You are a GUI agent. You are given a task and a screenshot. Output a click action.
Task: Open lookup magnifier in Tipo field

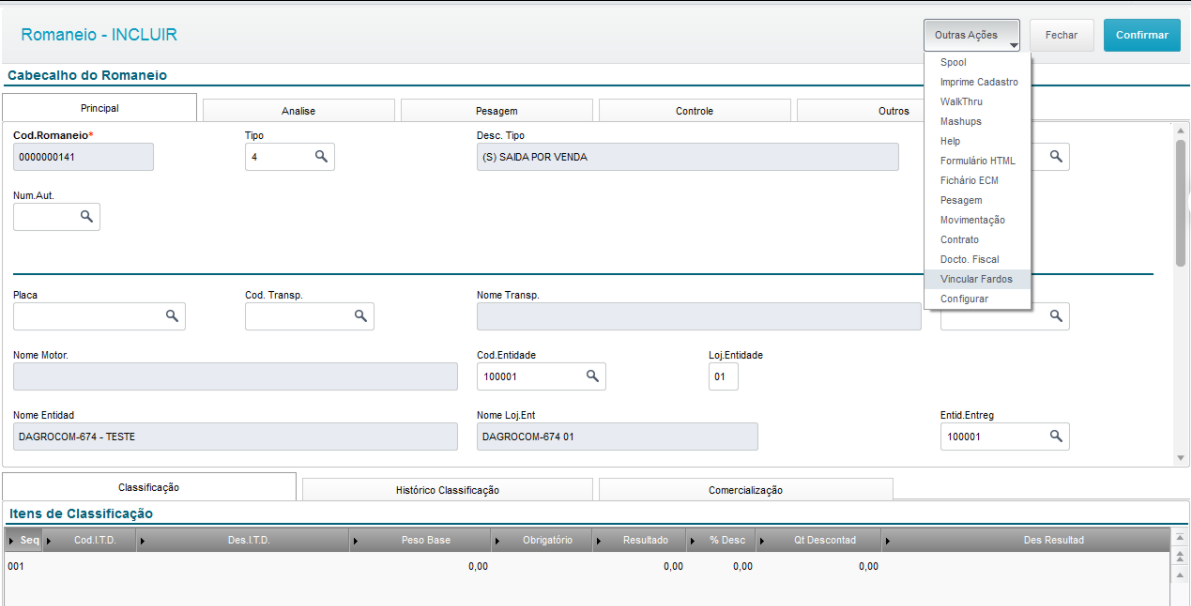point(321,156)
